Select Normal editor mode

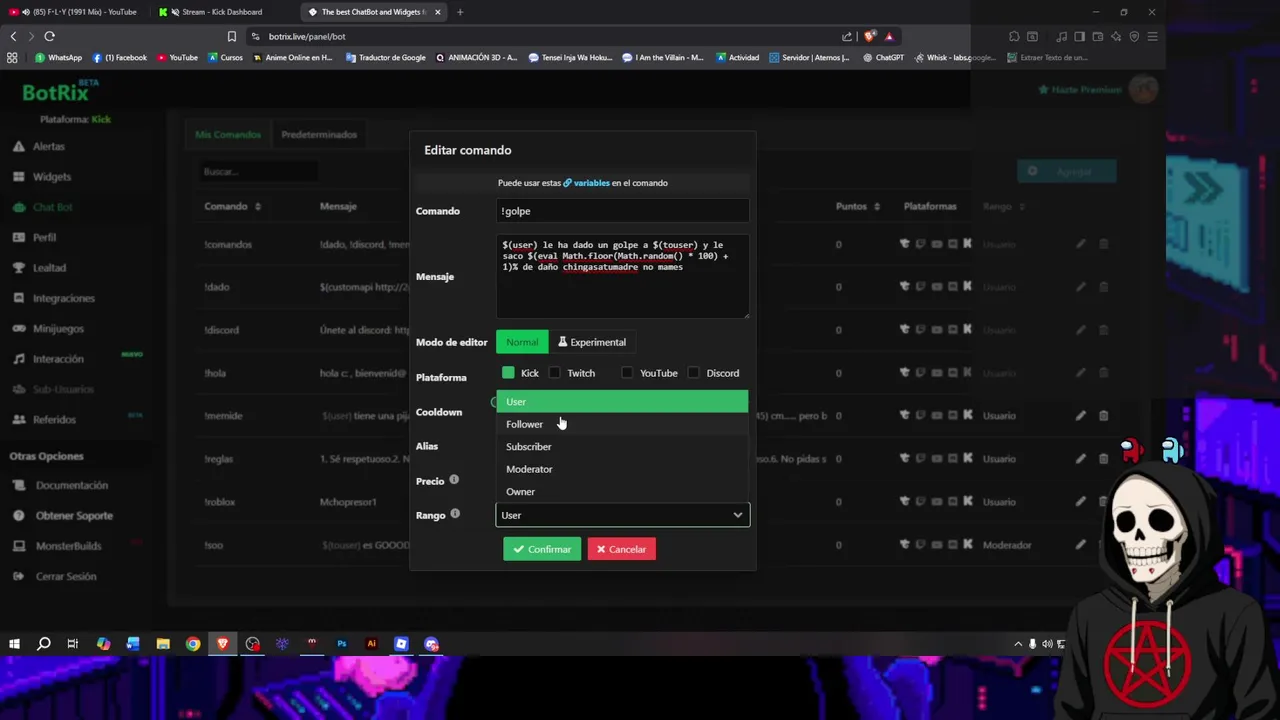pos(522,342)
